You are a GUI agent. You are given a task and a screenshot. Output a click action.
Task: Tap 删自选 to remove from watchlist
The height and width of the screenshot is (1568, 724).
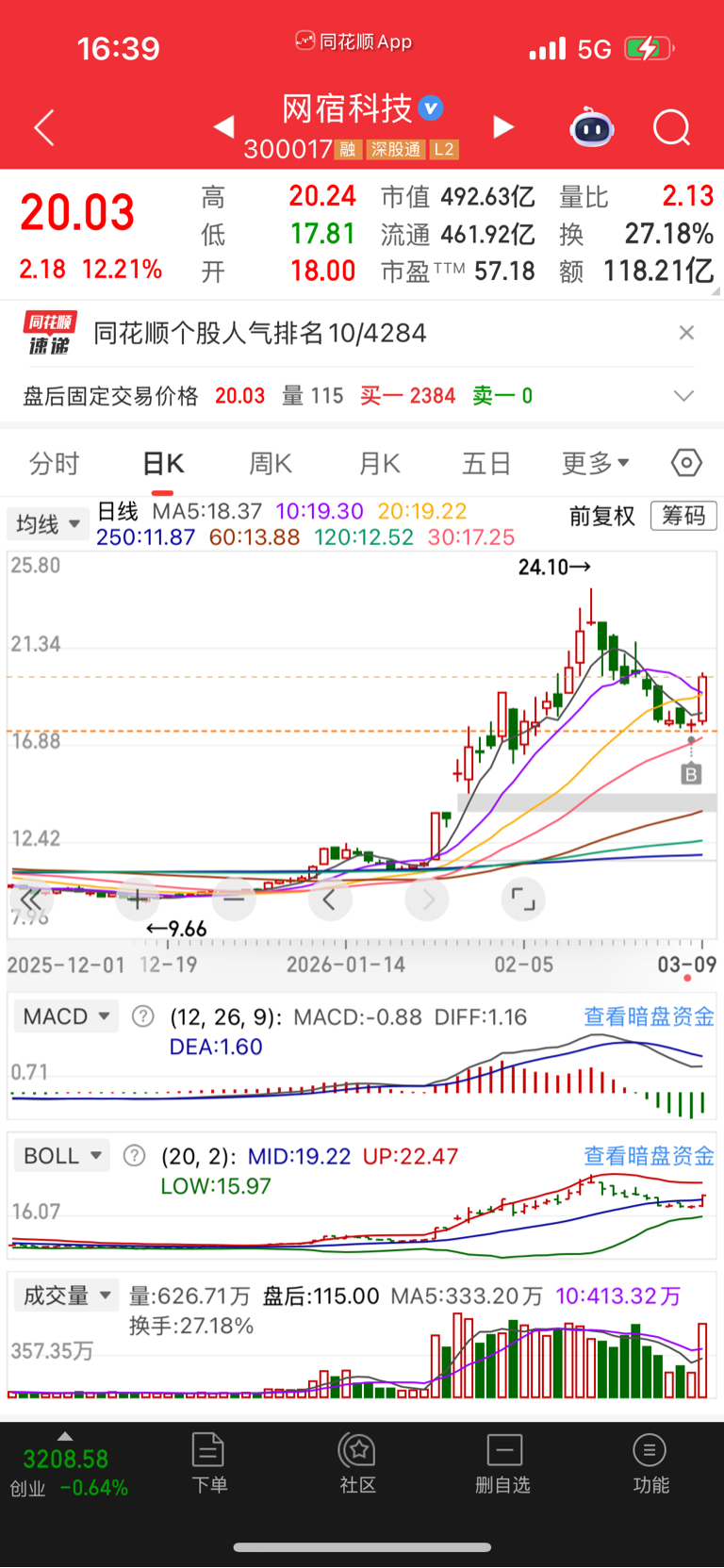[x=503, y=1464]
